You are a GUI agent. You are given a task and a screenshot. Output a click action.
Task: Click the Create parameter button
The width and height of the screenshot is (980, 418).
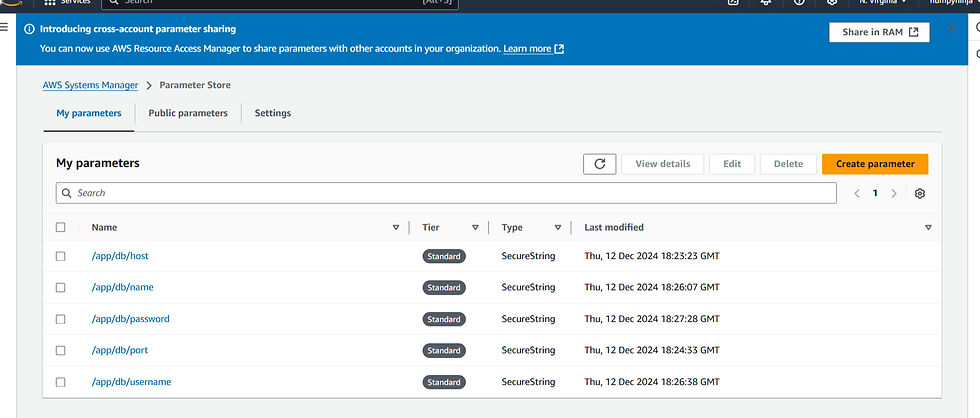click(875, 164)
